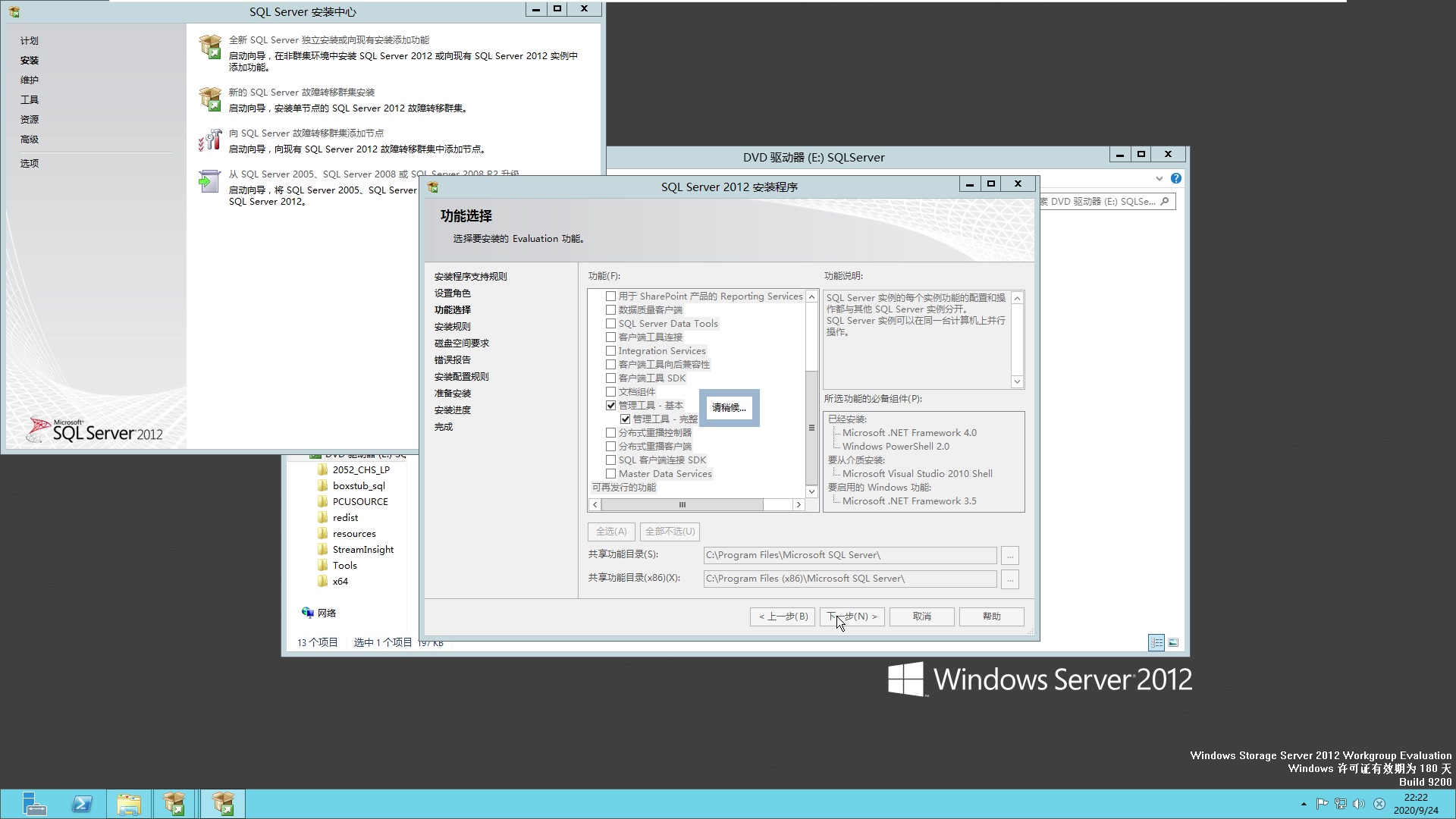Open File Explorer from the taskbar

coord(129,803)
